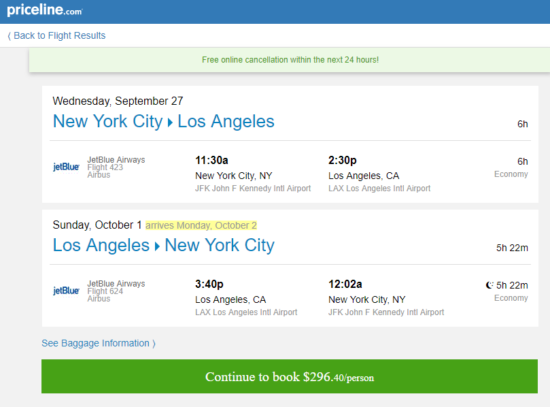This screenshot has width=550, height=407.
Task: Select the Los Angeles to New York City heading
Action: (163, 245)
